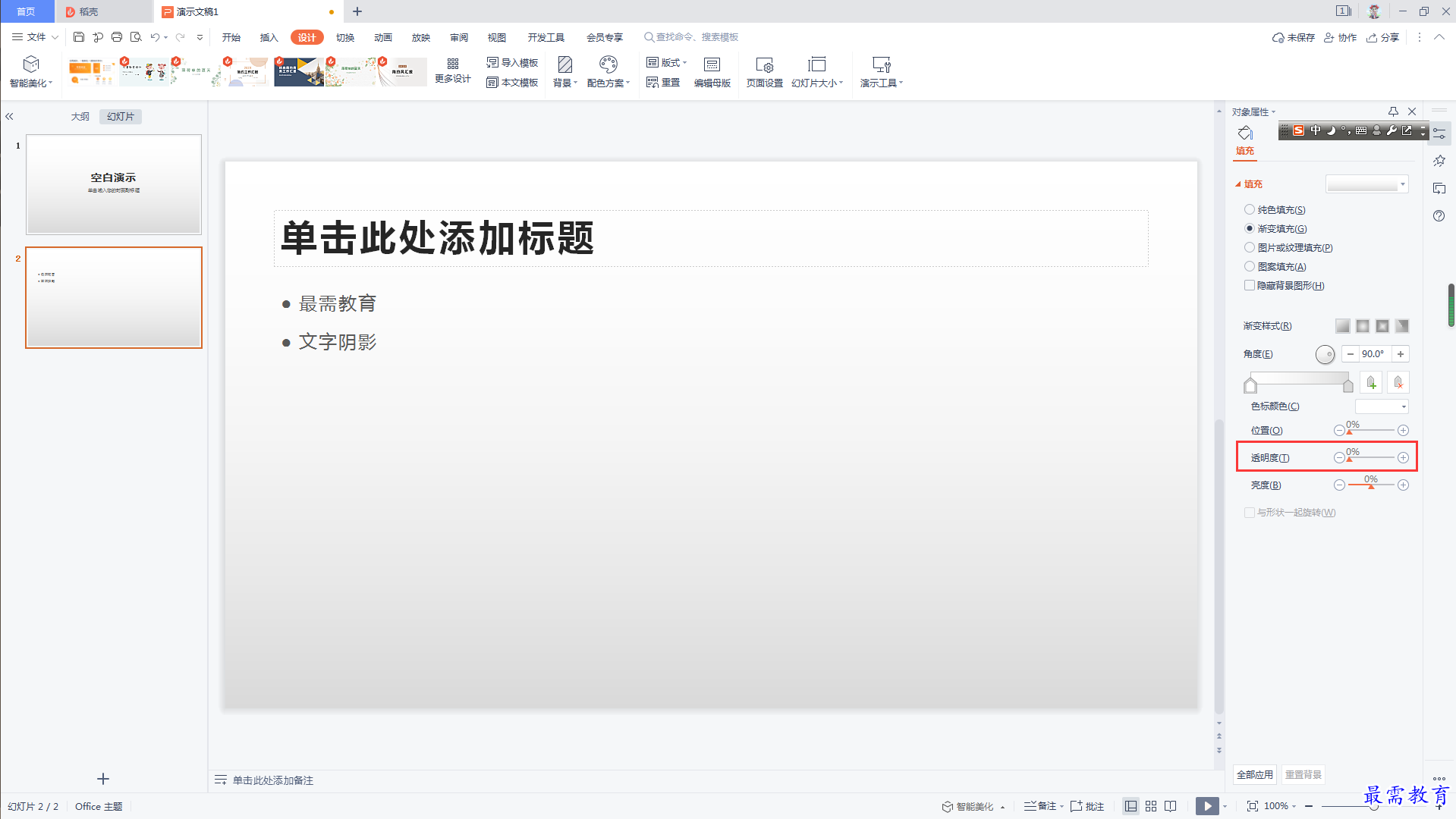1456x819 pixels.
Task: Open the 开始 ribbon tab
Action: [231, 37]
